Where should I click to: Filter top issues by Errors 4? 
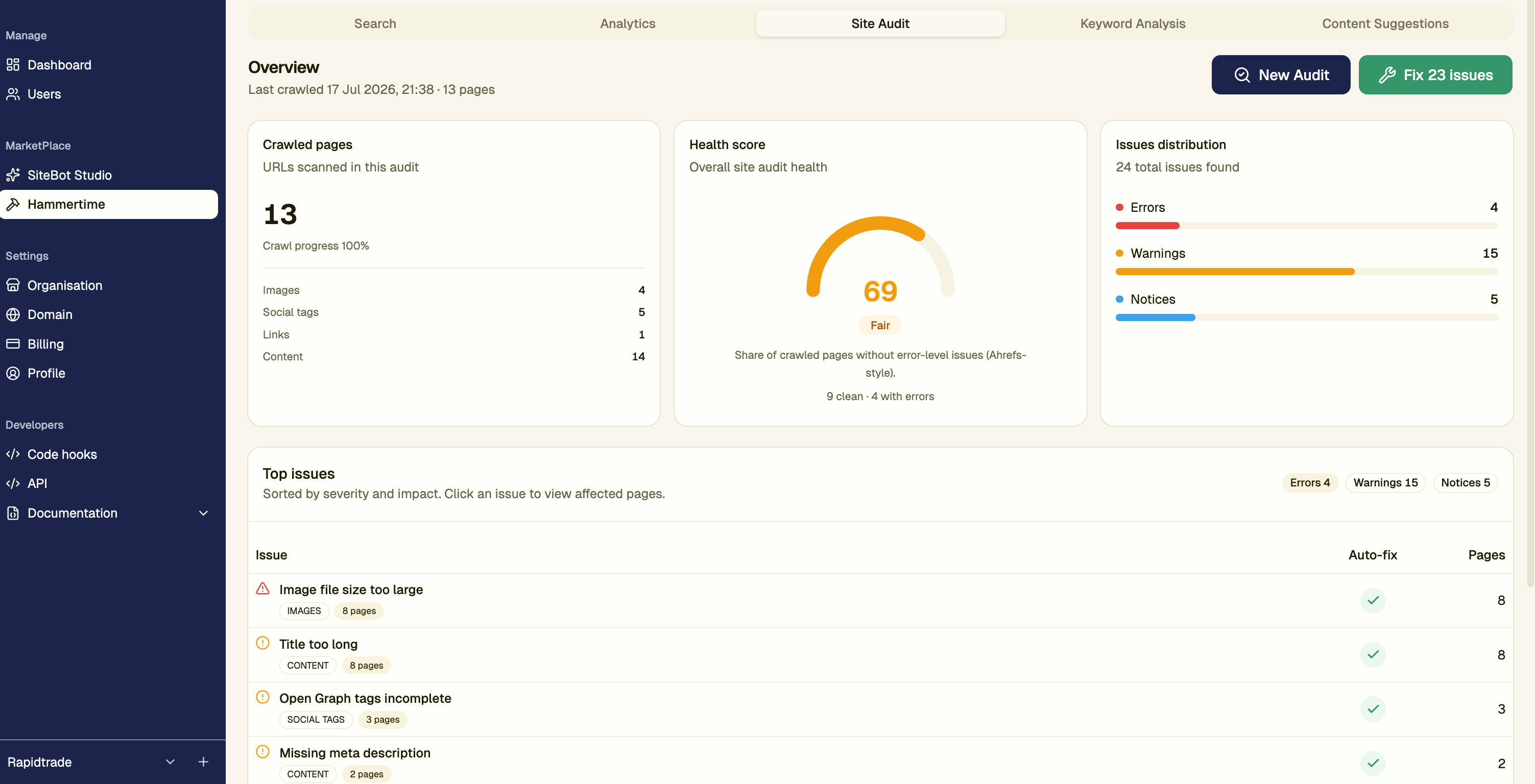(x=1310, y=482)
